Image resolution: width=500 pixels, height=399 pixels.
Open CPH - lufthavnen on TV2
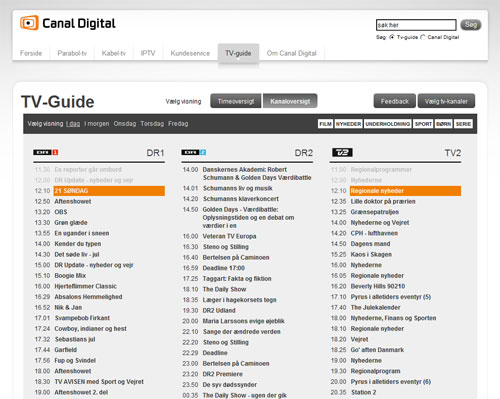pyautogui.click(x=374, y=233)
